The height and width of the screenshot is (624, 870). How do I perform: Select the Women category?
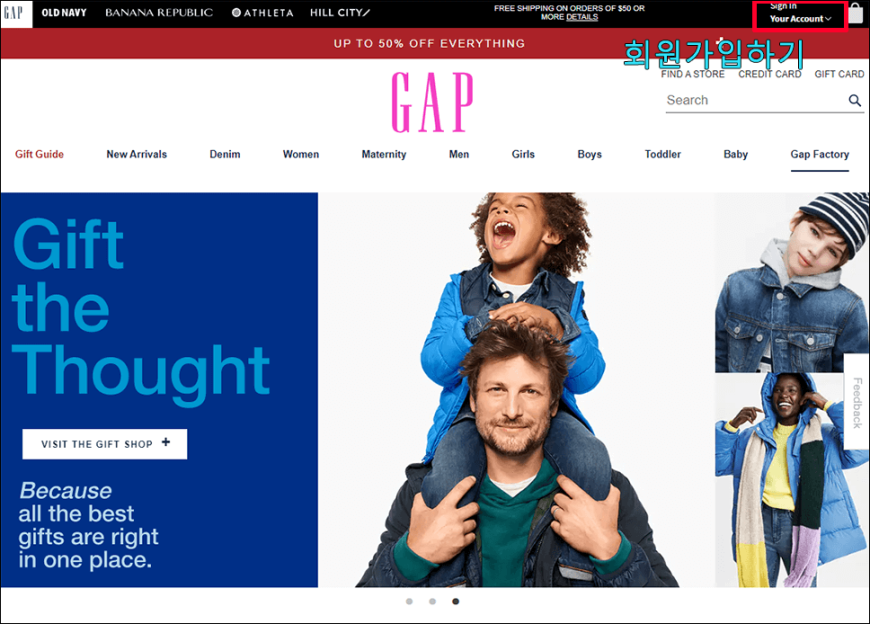click(x=301, y=154)
